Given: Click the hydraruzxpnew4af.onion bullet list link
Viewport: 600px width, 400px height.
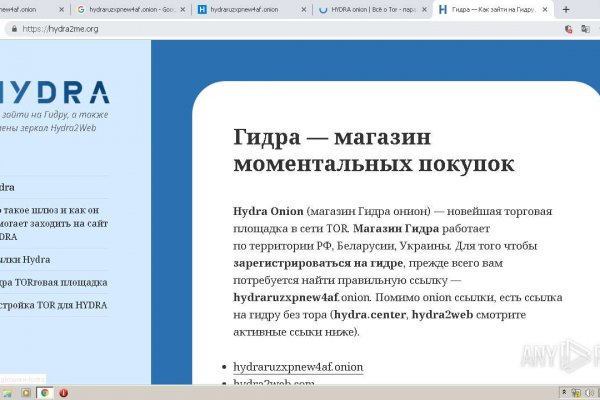Looking at the screenshot, I should tap(297, 367).
